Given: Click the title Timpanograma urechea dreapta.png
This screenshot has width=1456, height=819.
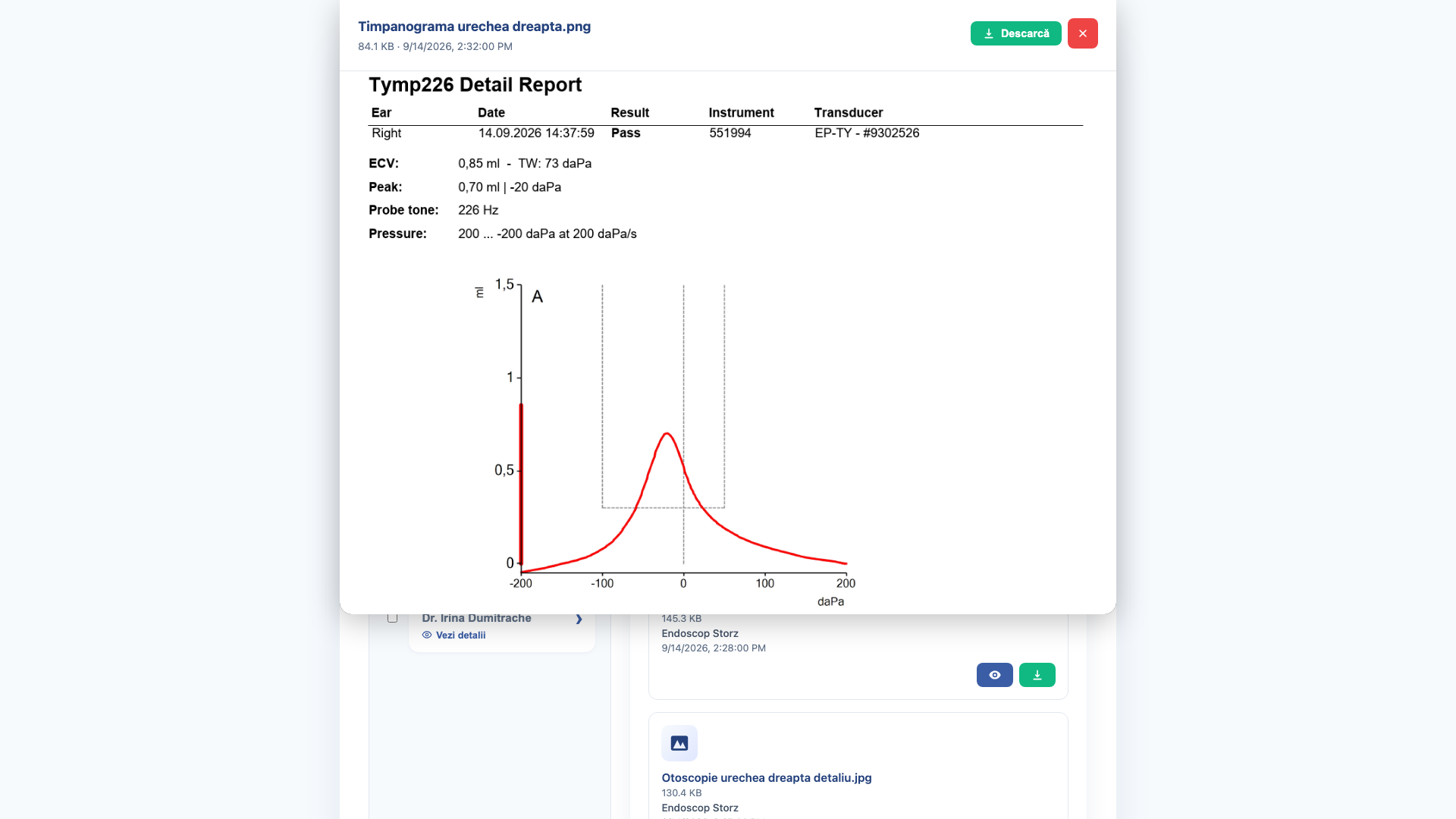Looking at the screenshot, I should click(x=474, y=27).
